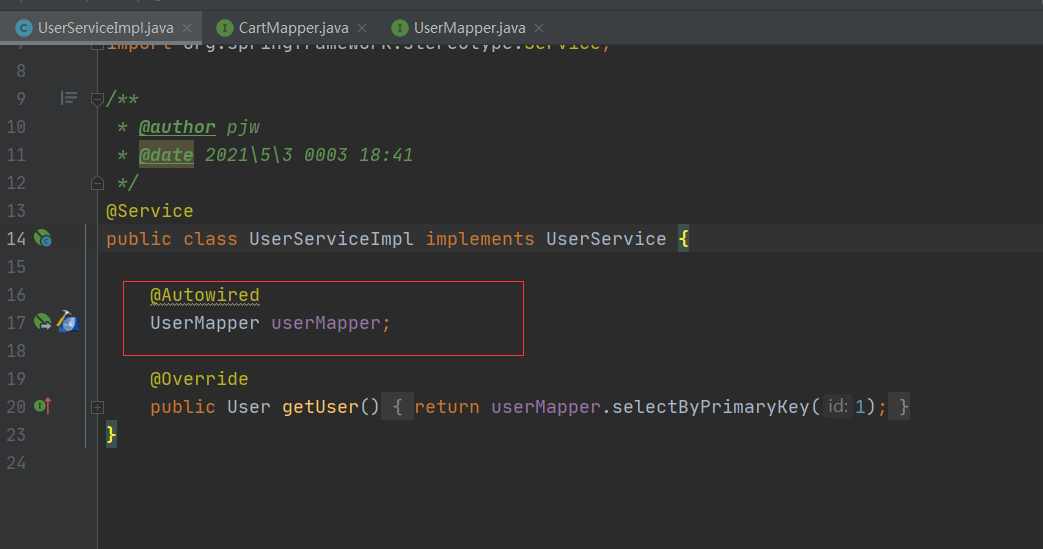Image resolution: width=1043 pixels, height=549 pixels.
Task: Click the UserMapper type on line 17
Action: pos(205,323)
